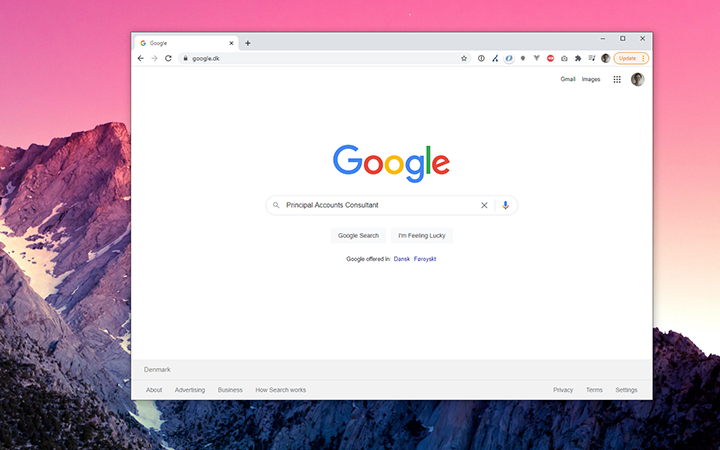The height and width of the screenshot is (450, 720).
Task: Click the I'm Feeling Lucky button
Action: pos(422,236)
